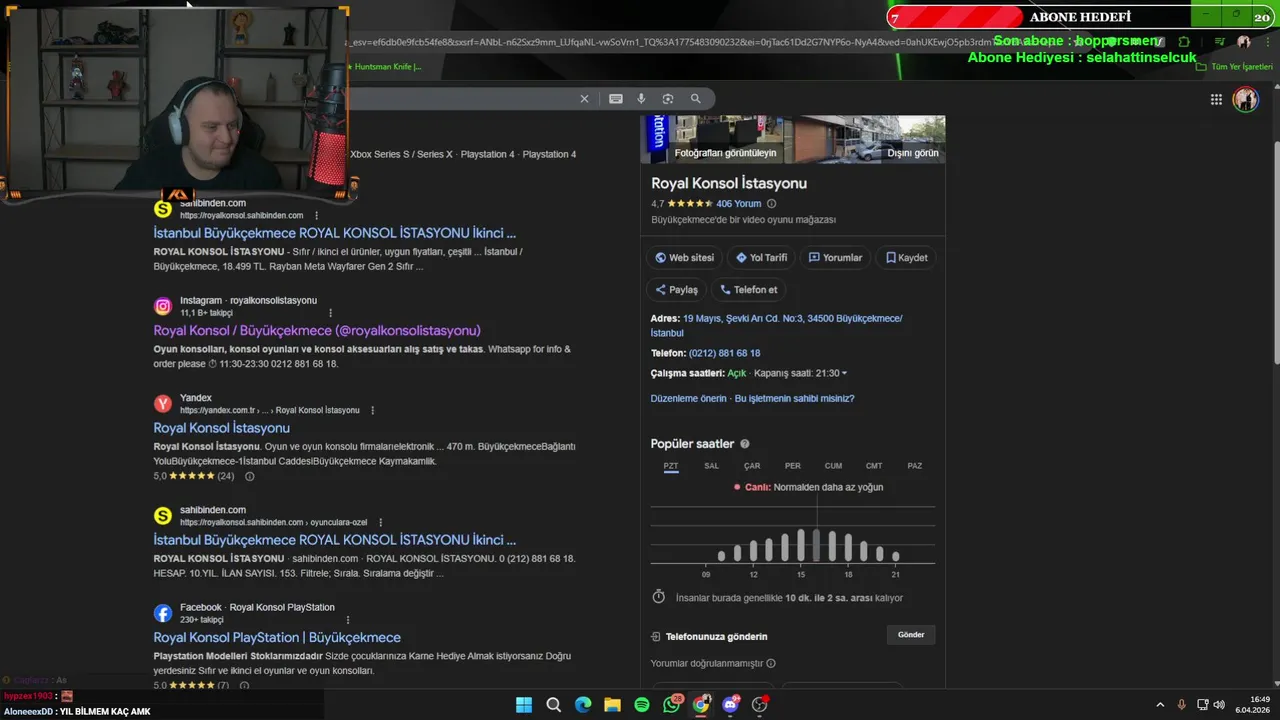Click Telefon et call button
The width and height of the screenshot is (1280, 720).
coord(748,290)
